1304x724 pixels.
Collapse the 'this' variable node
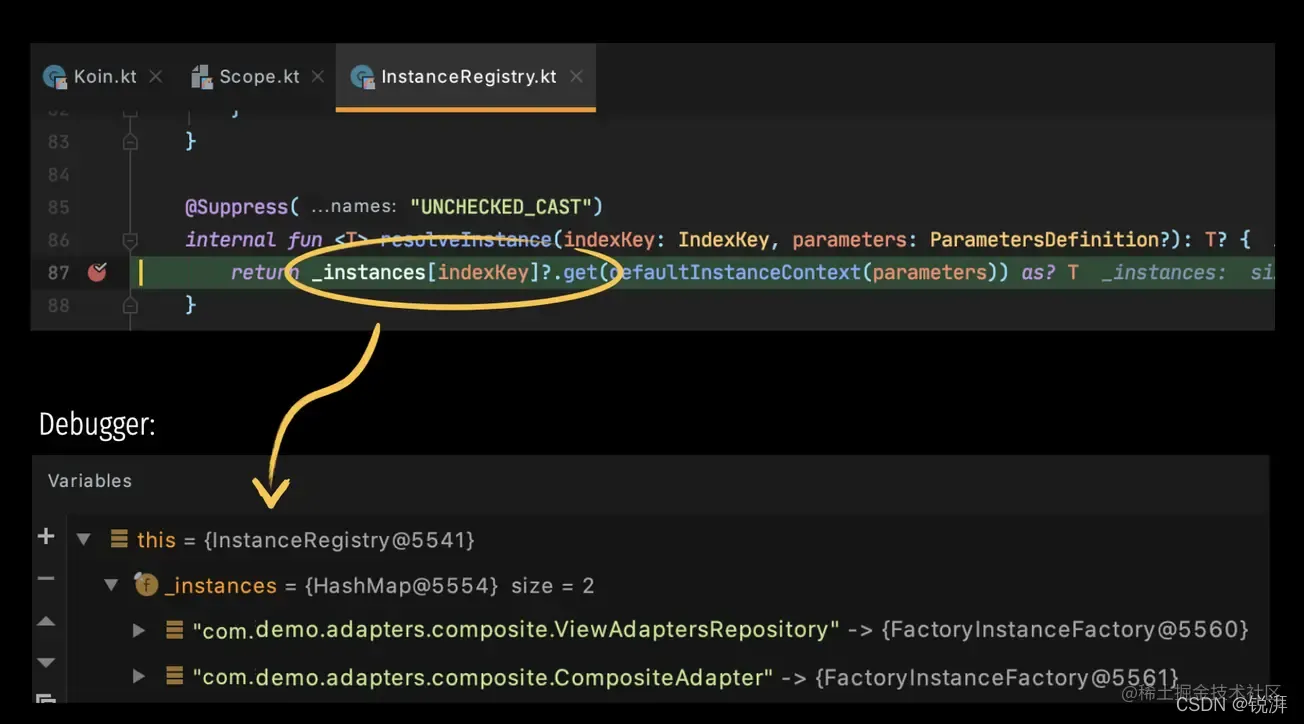point(84,540)
